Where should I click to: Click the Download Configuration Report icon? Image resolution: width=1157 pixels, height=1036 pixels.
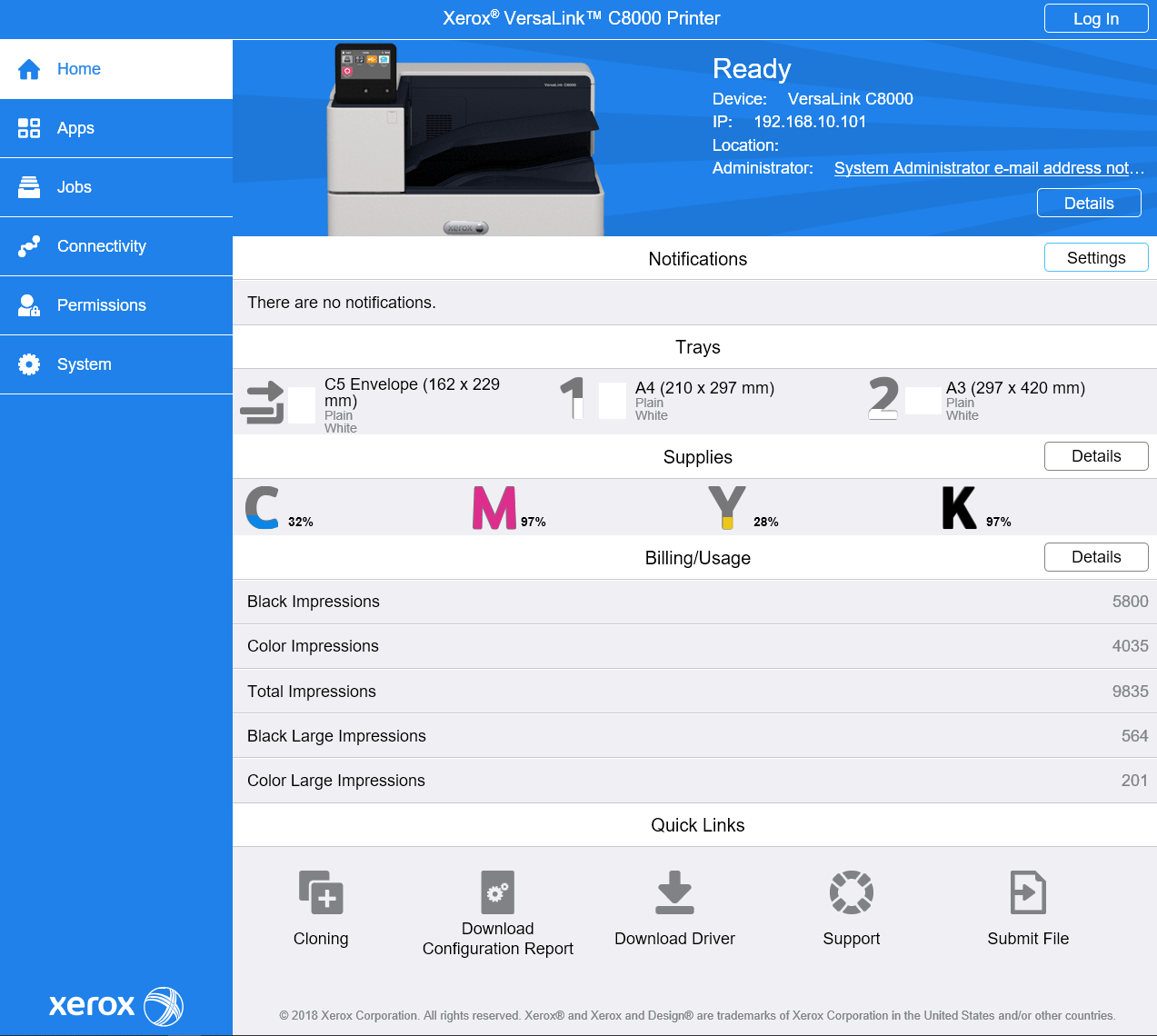[498, 892]
